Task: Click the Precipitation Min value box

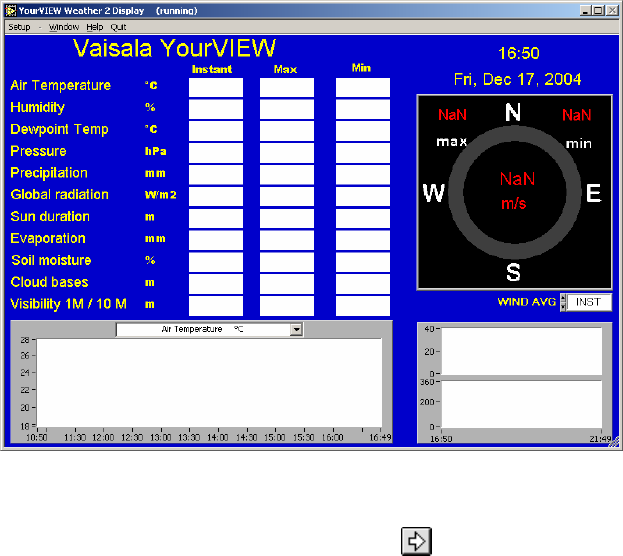Action: [363, 175]
